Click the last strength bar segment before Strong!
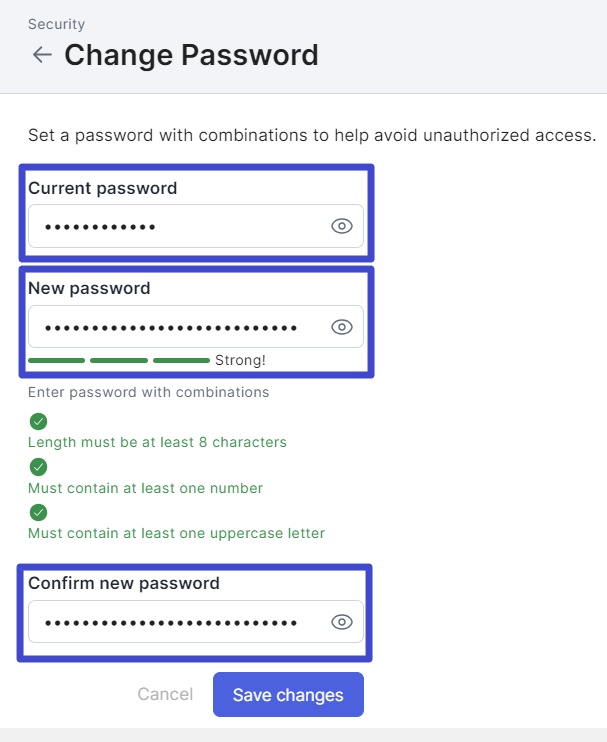The image size is (607, 742). click(x=181, y=360)
